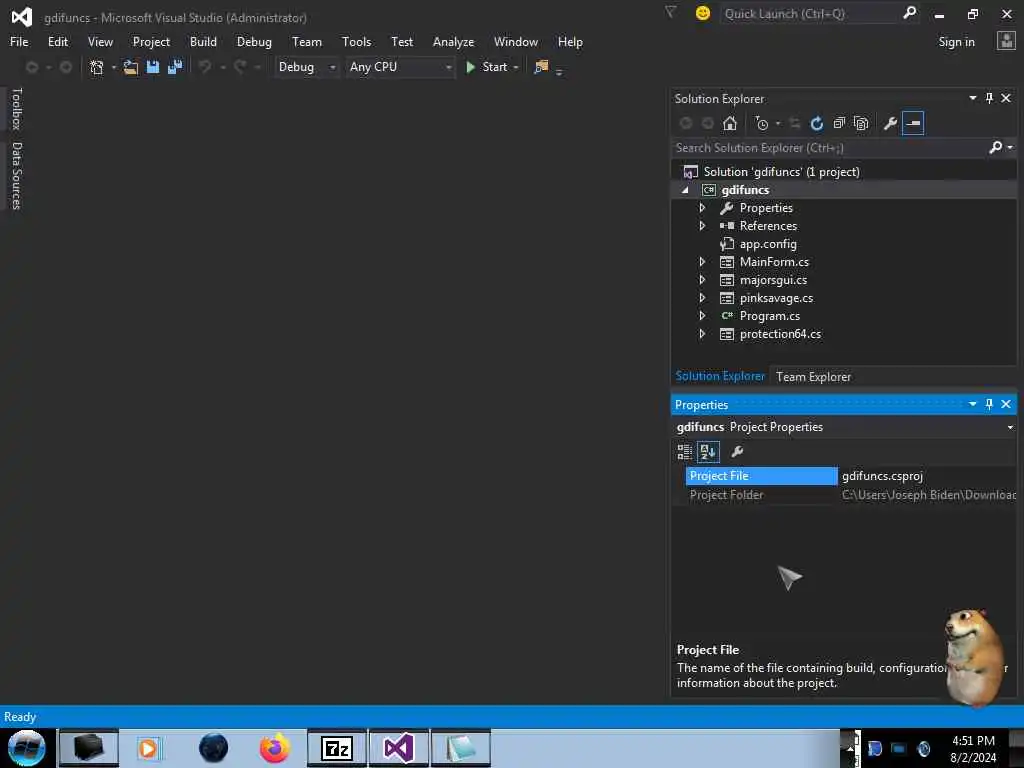Open the Build menu

click(203, 42)
